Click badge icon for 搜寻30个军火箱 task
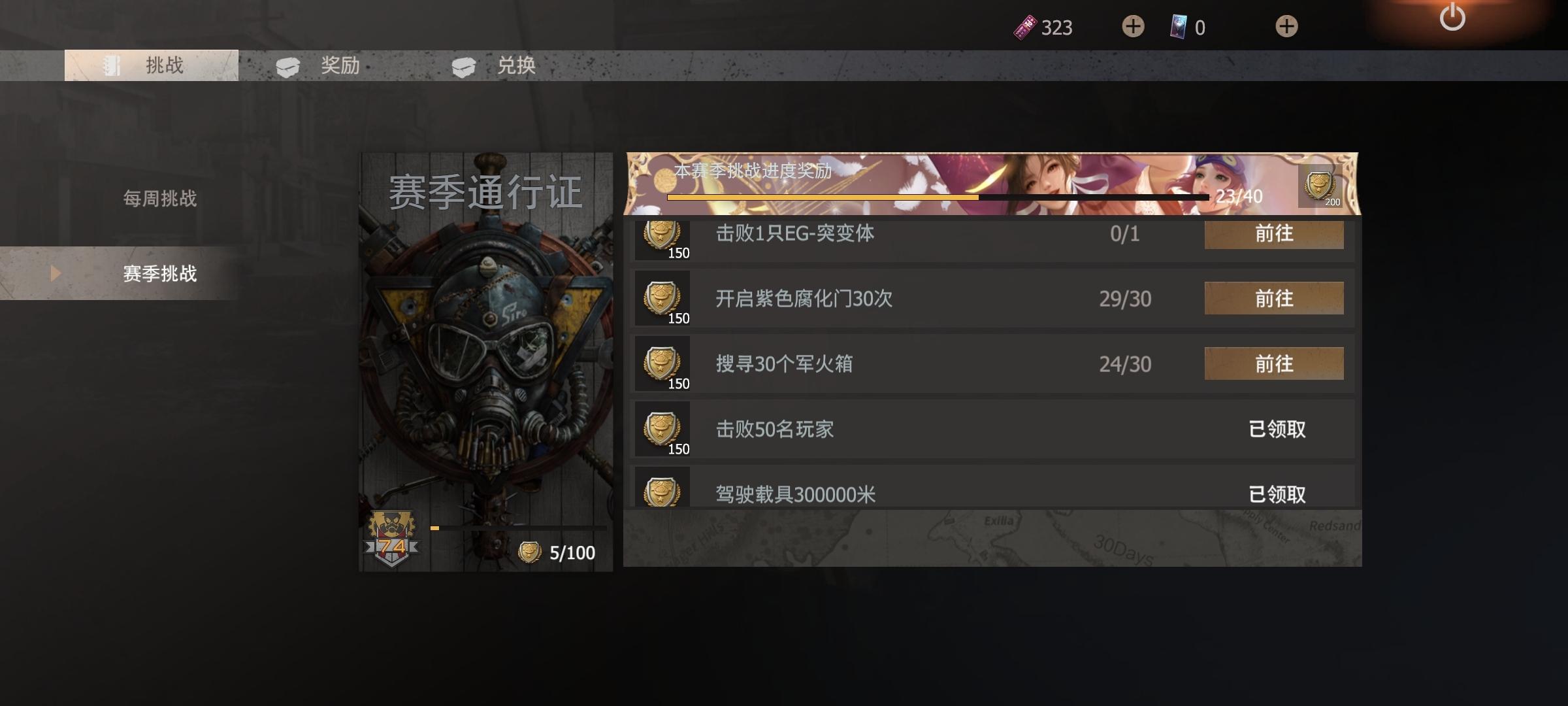This screenshot has height=706, width=1568. click(x=662, y=364)
